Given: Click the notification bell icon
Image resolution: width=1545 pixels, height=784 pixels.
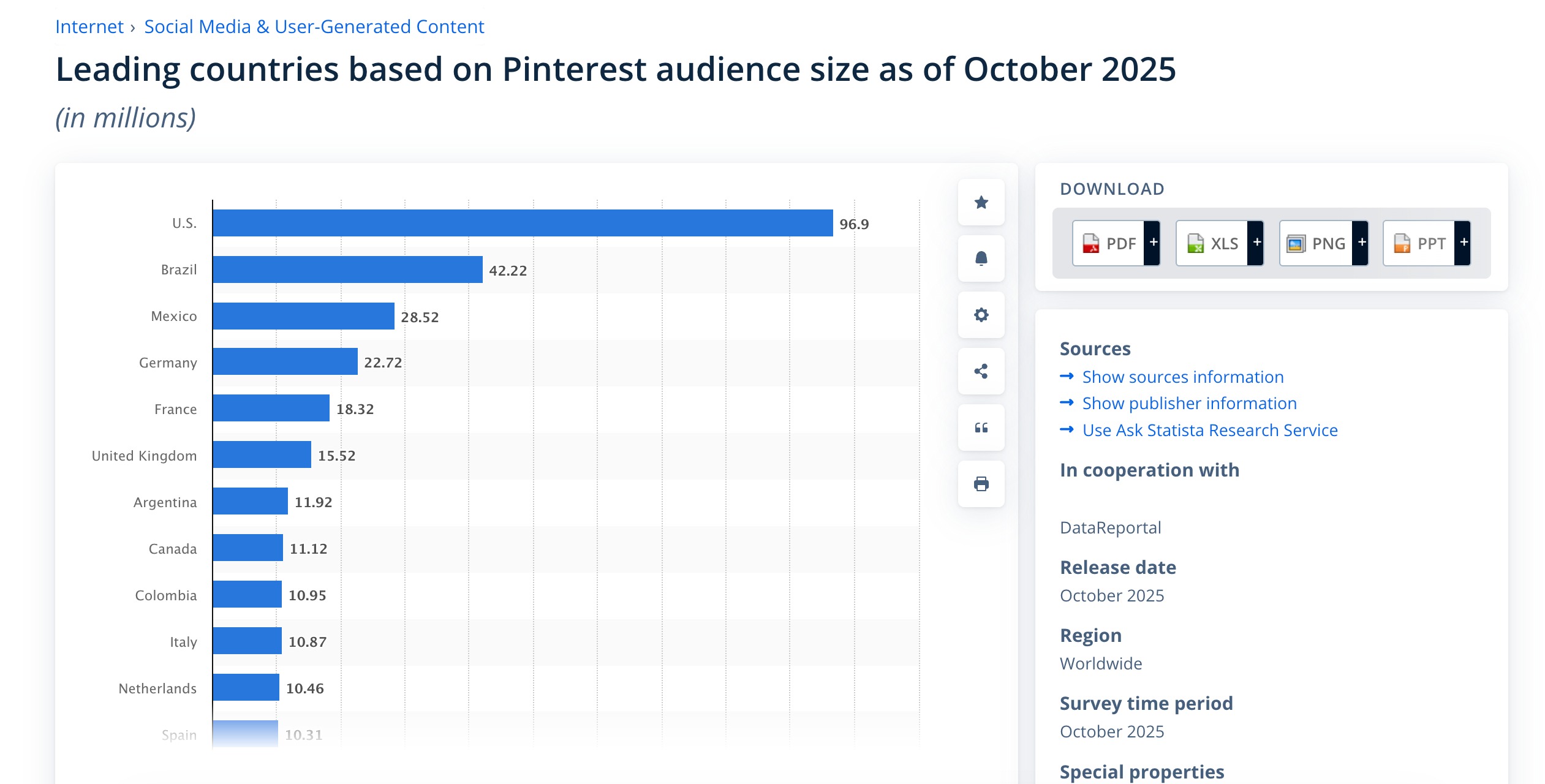Looking at the screenshot, I should click(x=981, y=259).
